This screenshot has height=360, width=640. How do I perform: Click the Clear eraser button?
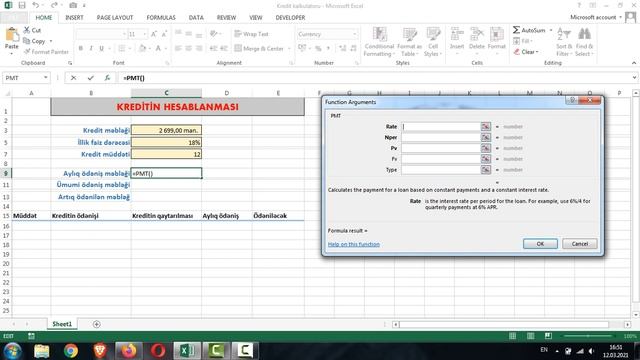pos(526,52)
